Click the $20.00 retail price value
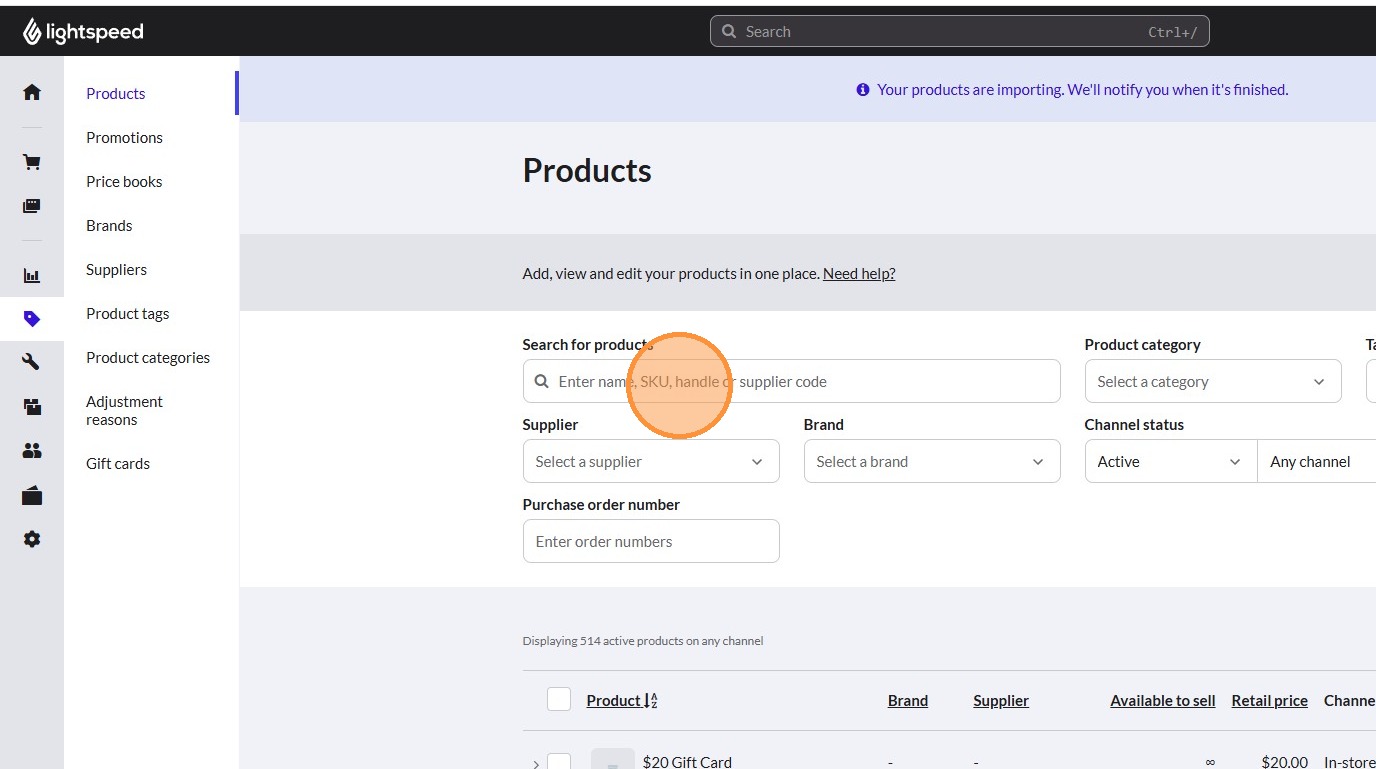The width and height of the screenshot is (1376, 769). (1284, 762)
